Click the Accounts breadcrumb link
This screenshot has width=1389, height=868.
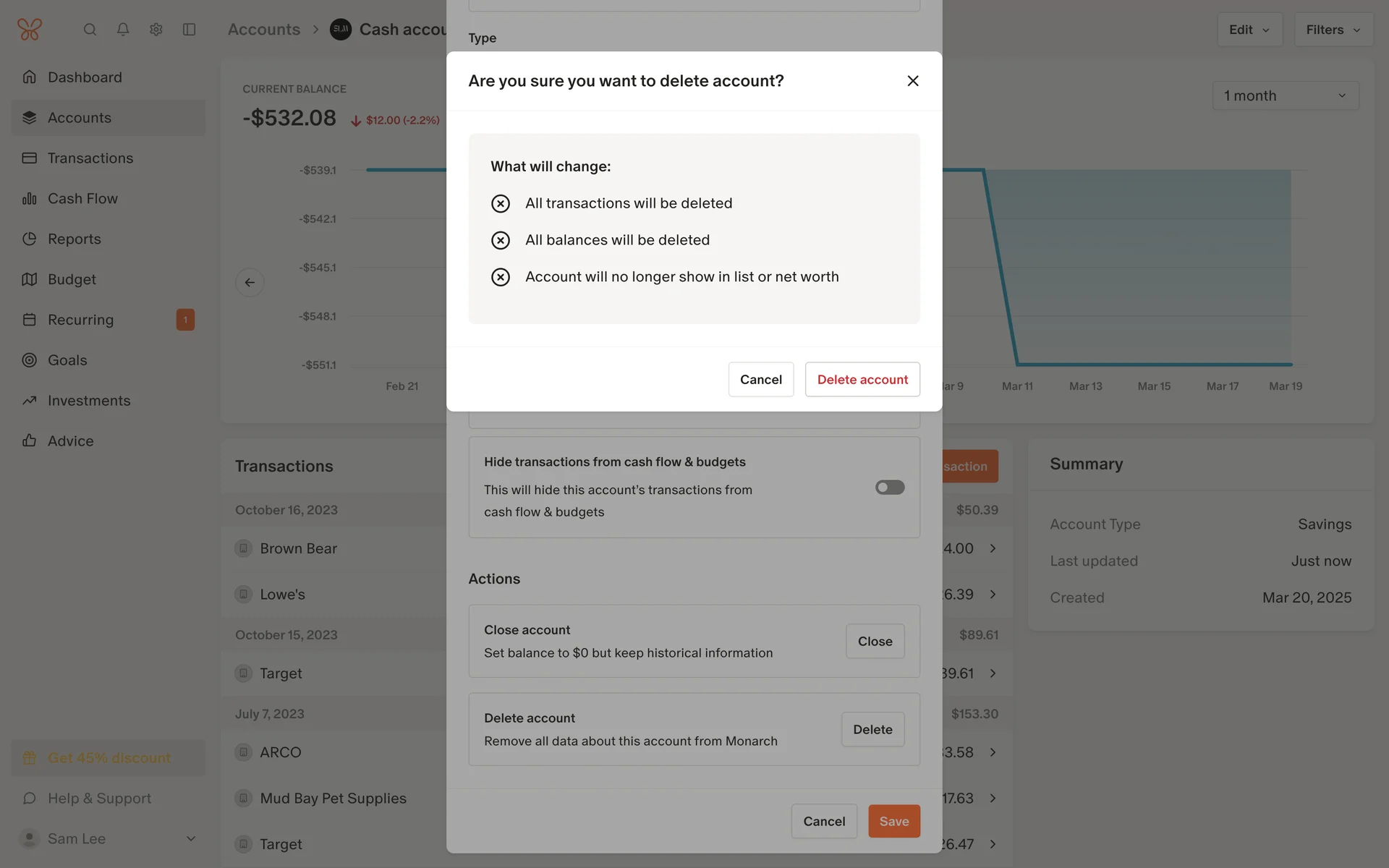pos(264,30)
